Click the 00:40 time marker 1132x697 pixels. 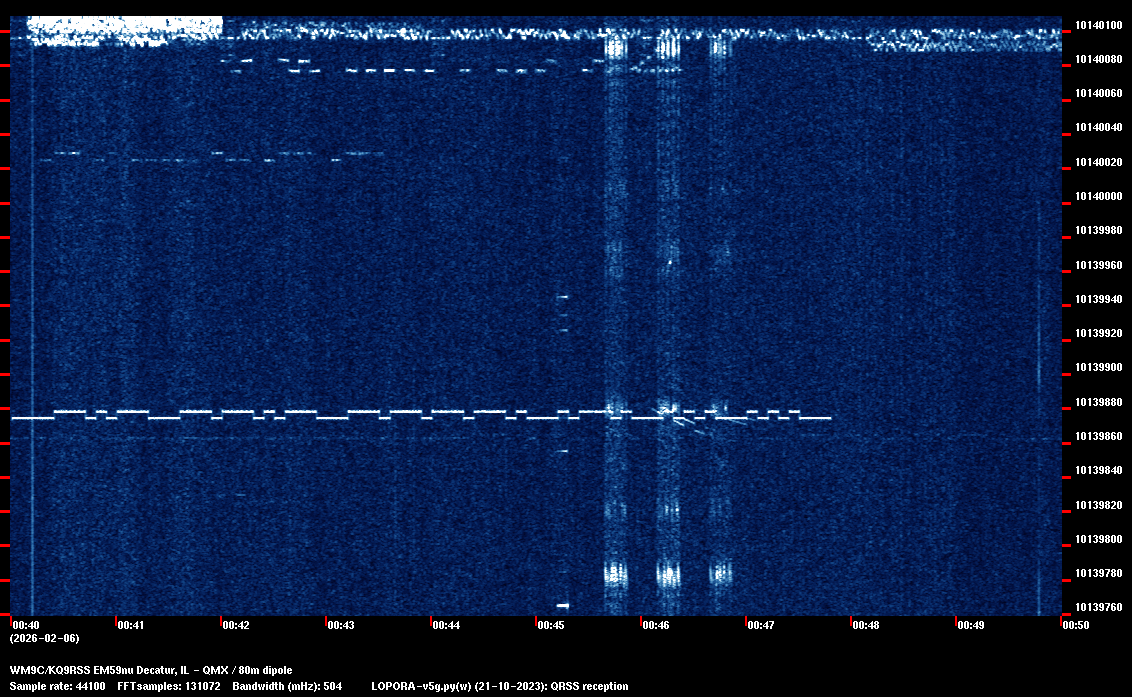click(26, 625)
